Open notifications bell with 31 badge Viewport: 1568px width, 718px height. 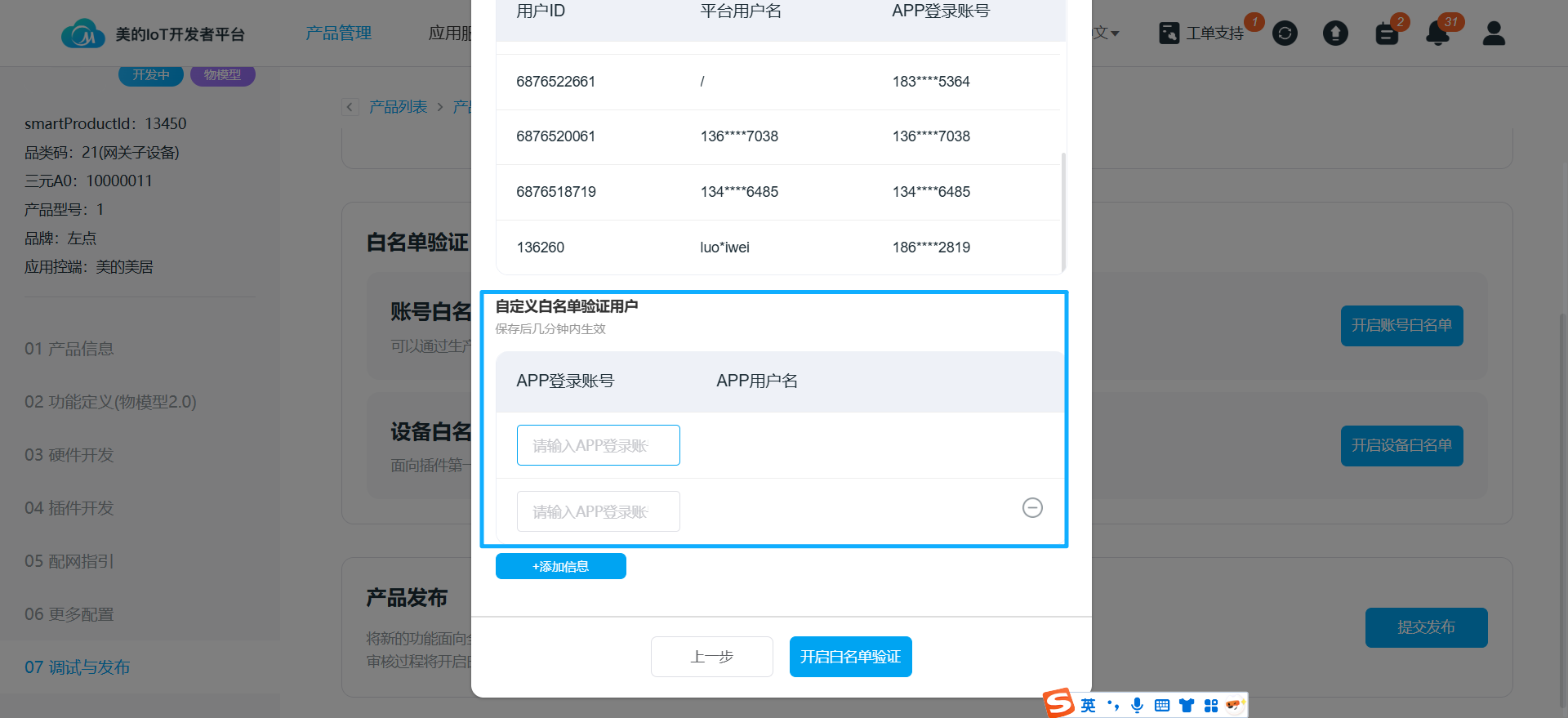click(x=1437, y=33)
